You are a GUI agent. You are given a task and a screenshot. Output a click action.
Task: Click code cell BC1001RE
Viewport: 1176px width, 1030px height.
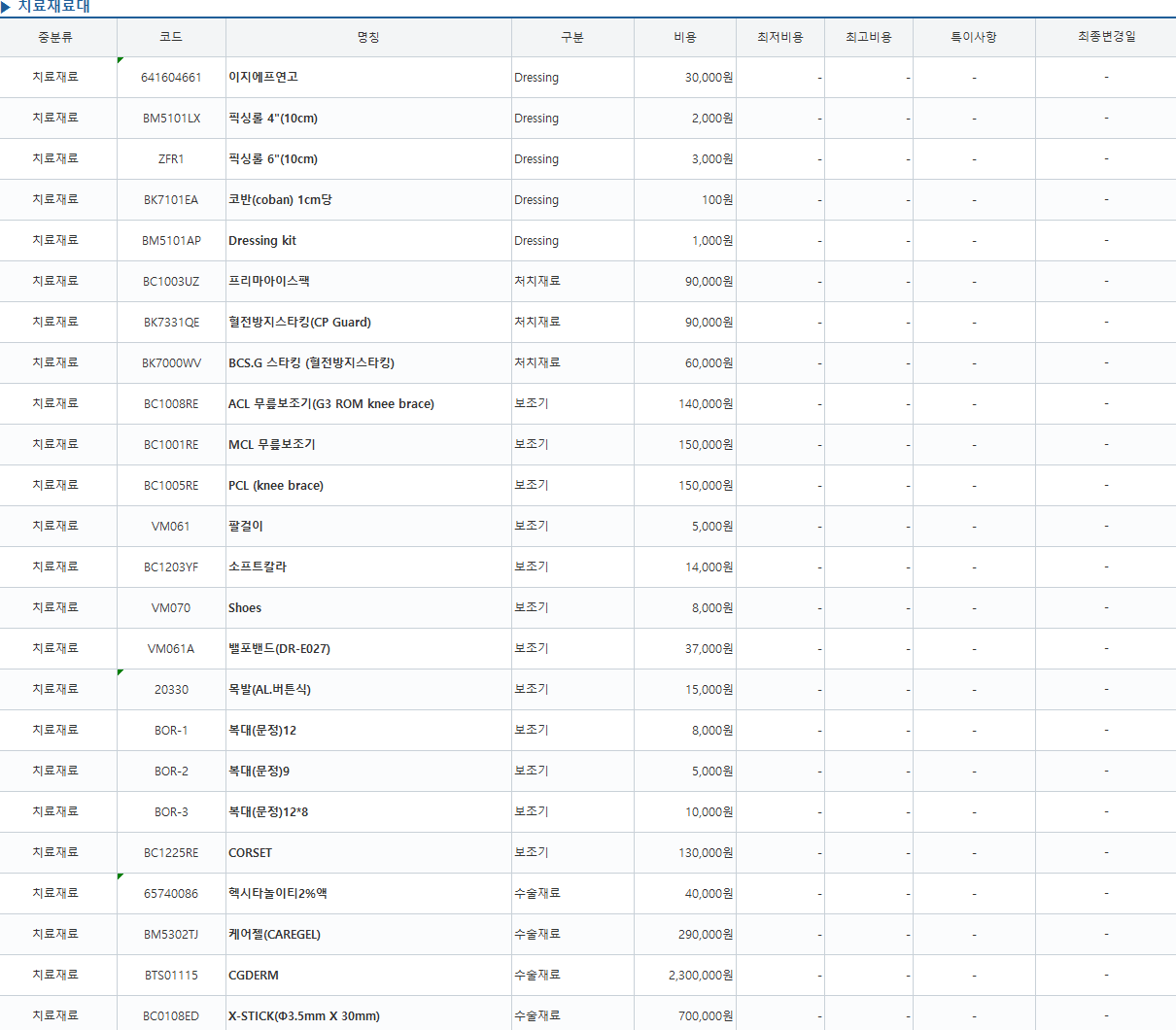171,445
